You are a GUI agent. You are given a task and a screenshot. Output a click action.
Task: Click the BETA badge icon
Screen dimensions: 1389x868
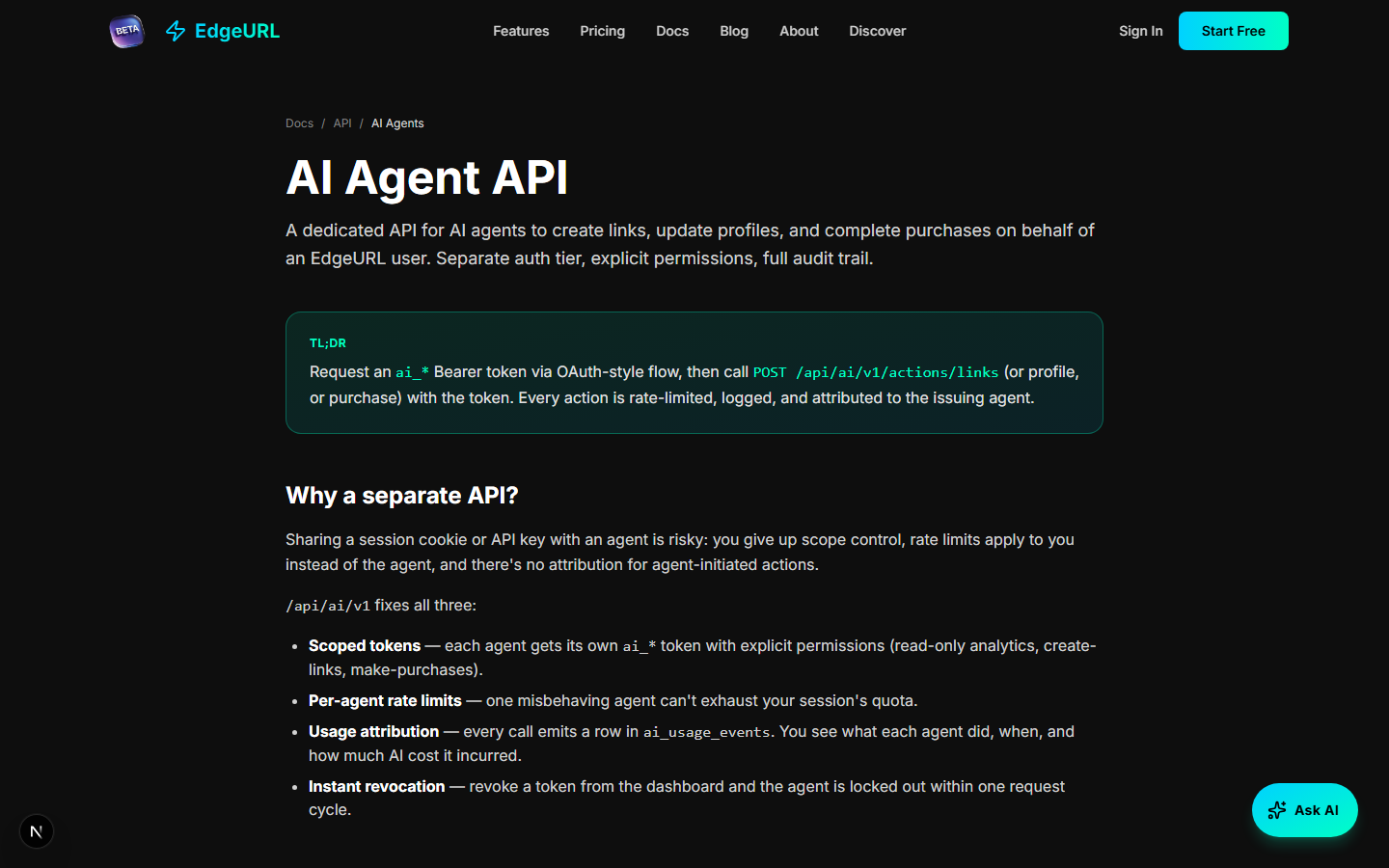point(126,31)
